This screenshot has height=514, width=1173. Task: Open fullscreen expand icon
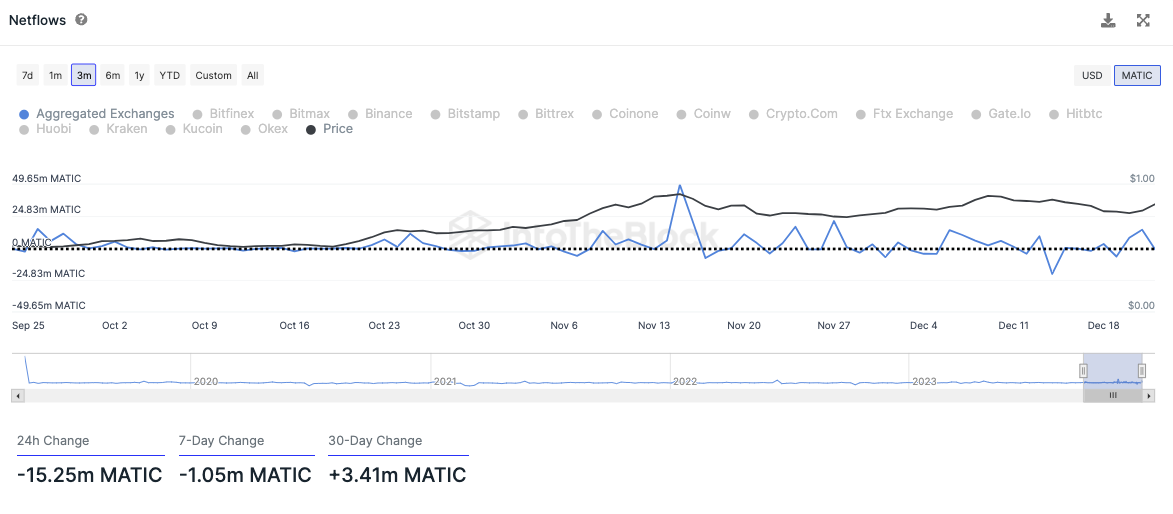(x=1143, y=20)
